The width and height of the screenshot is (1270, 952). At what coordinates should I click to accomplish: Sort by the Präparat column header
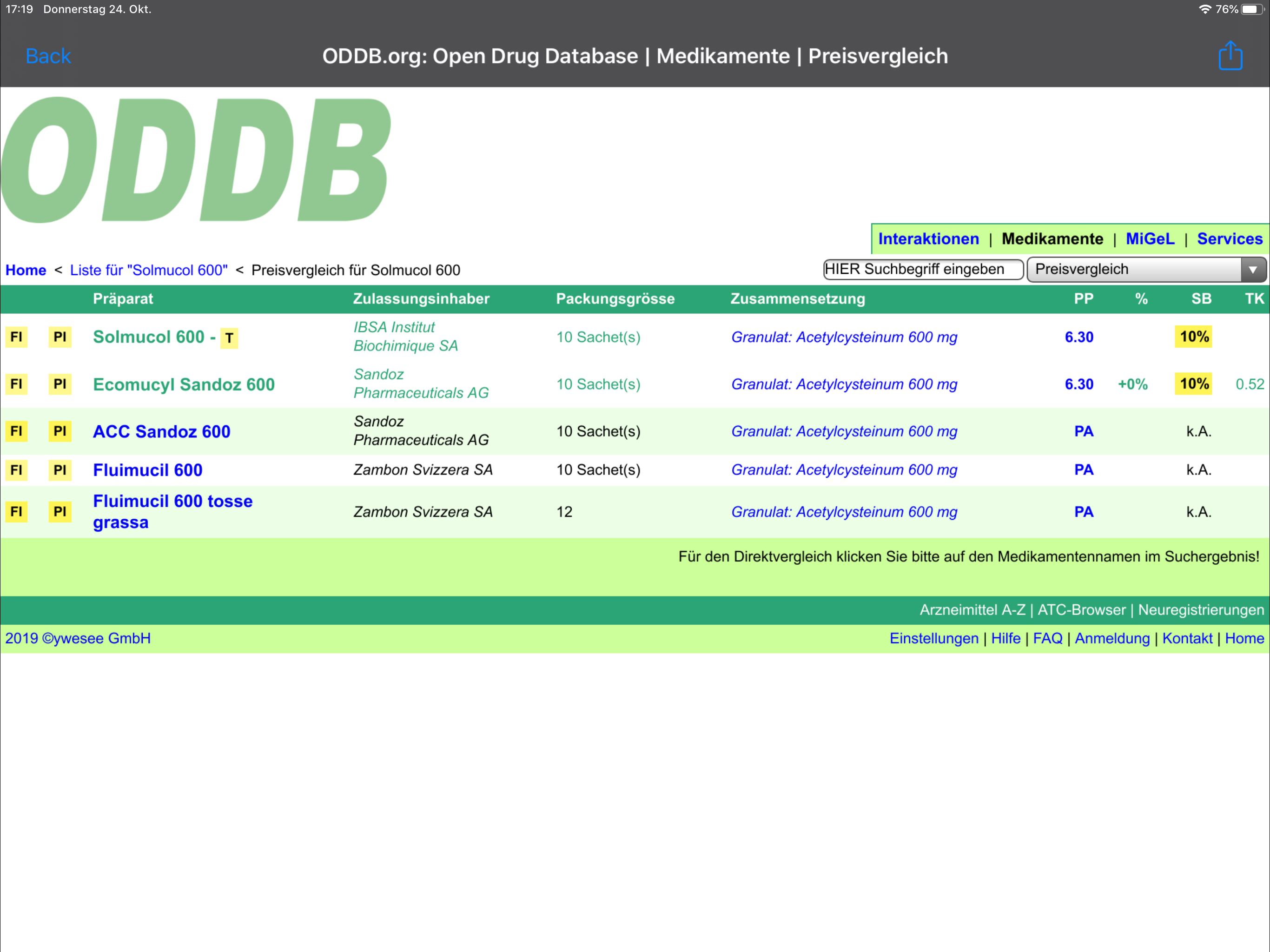click(123, 298)
